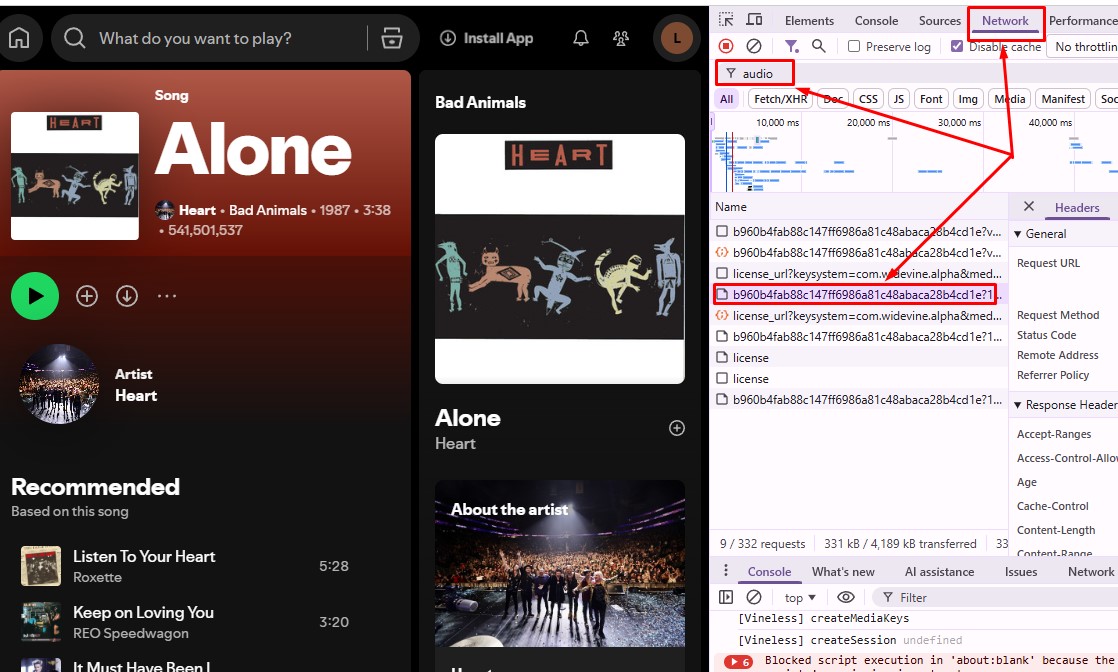1118x672 pixels.
Task: Filter requests by Manifest
Action: point(1062,99)
